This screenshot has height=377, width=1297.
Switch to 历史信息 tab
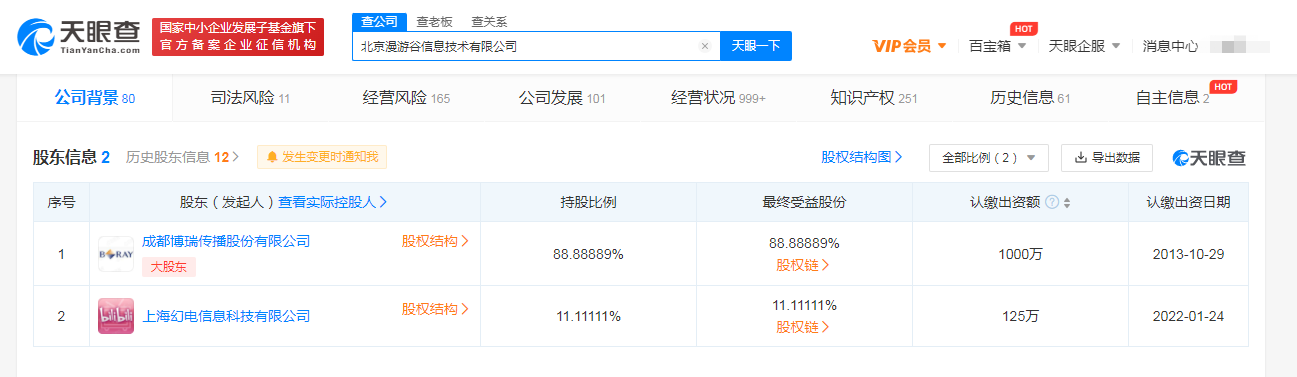tap(1030, 98)
